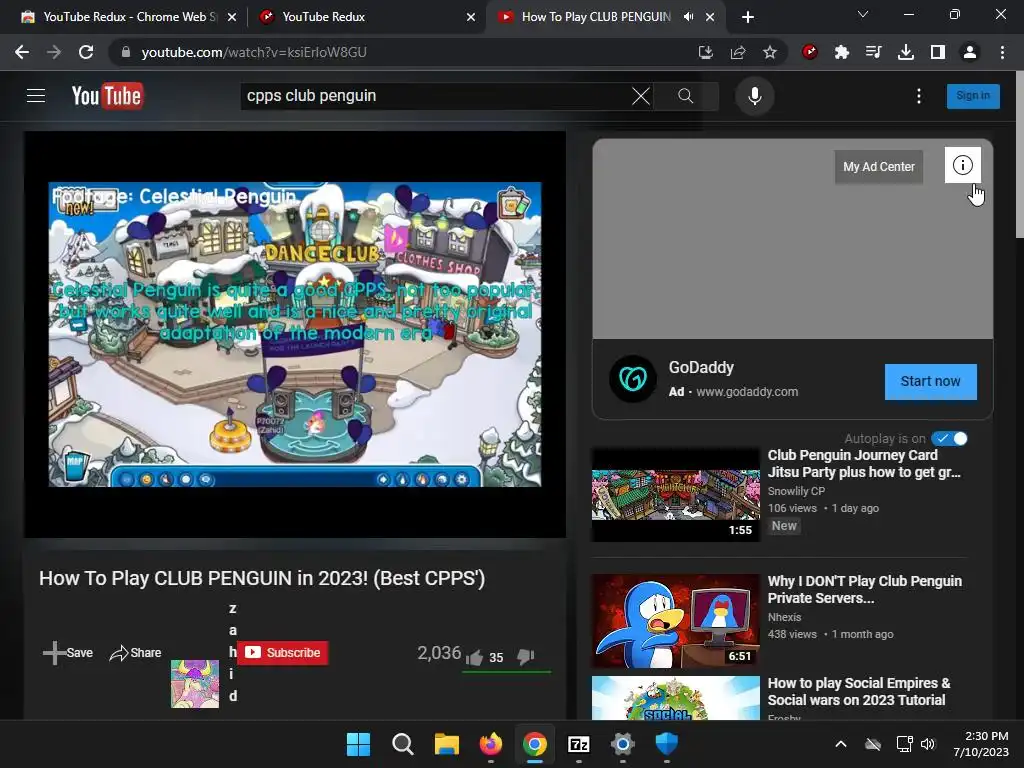Click channel name Nhexis
Image resolution: width=1024 pixels, height=768 pixels.
click(784, 617)
